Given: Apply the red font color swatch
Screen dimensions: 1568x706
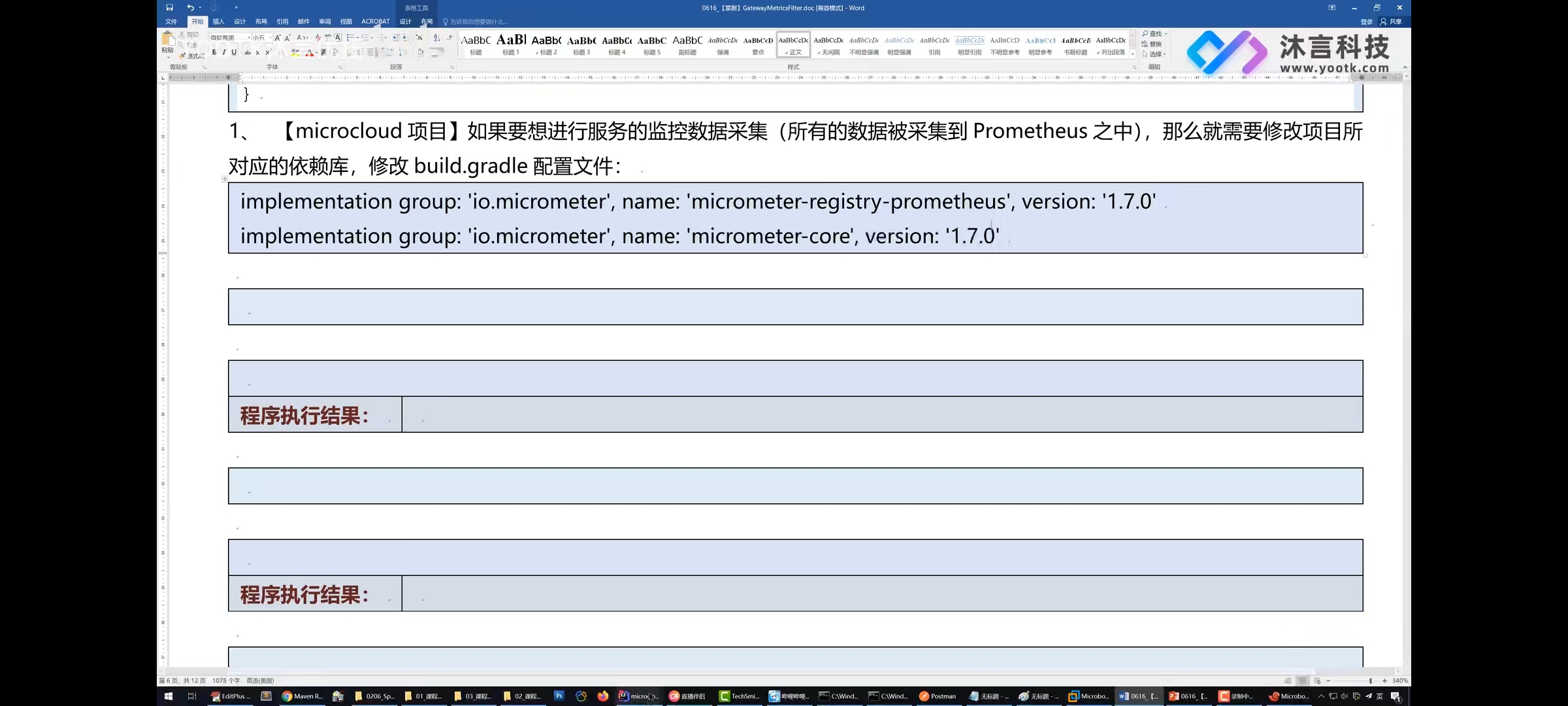Looking at the screenshot, I should [x=310, y=52].
